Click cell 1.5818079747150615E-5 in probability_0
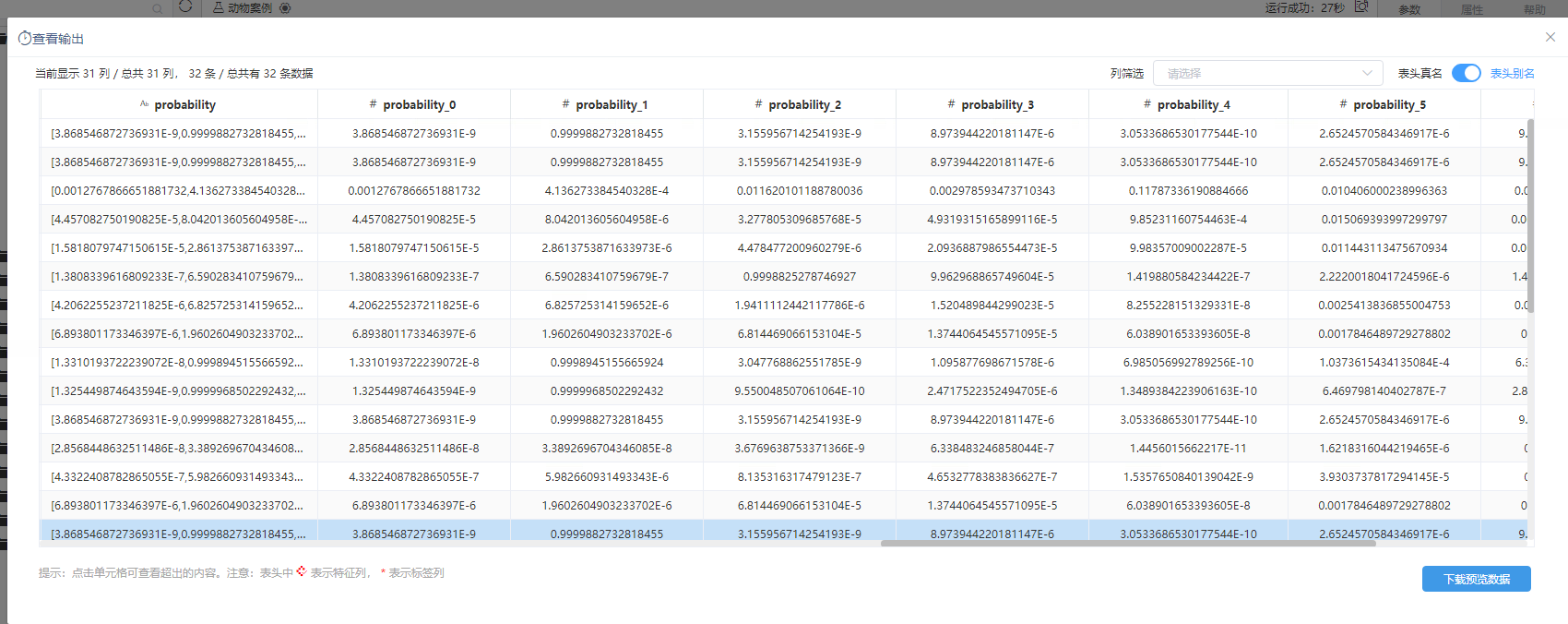 [x=414, y=247]
